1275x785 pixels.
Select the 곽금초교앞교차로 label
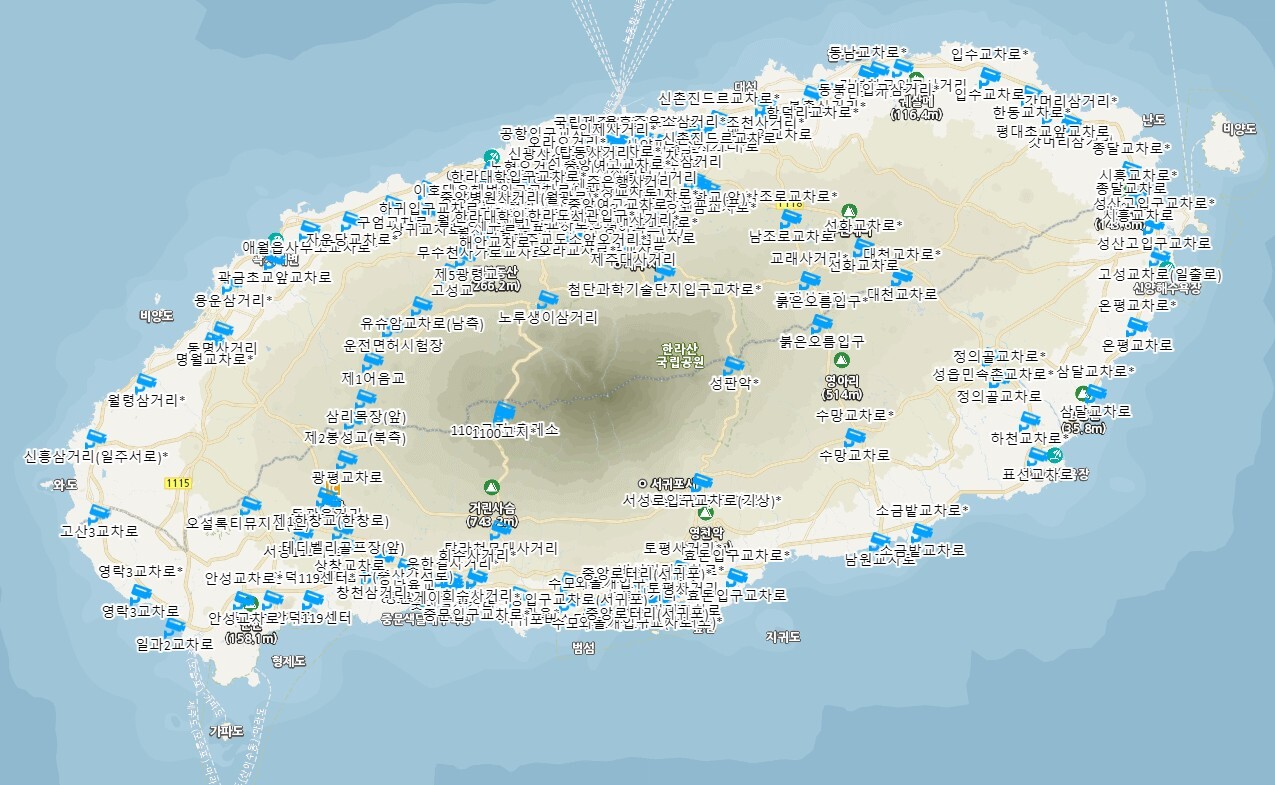(273, 276)
